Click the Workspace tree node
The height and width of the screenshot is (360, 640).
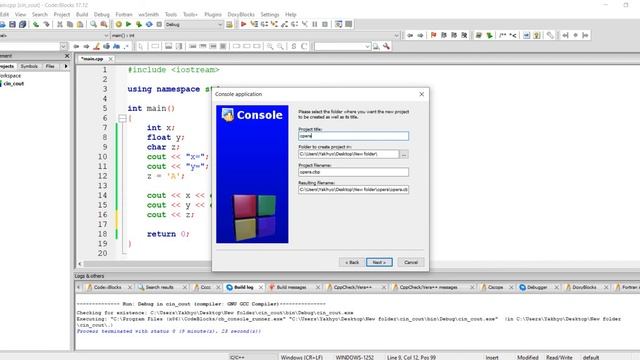(10, 76)
